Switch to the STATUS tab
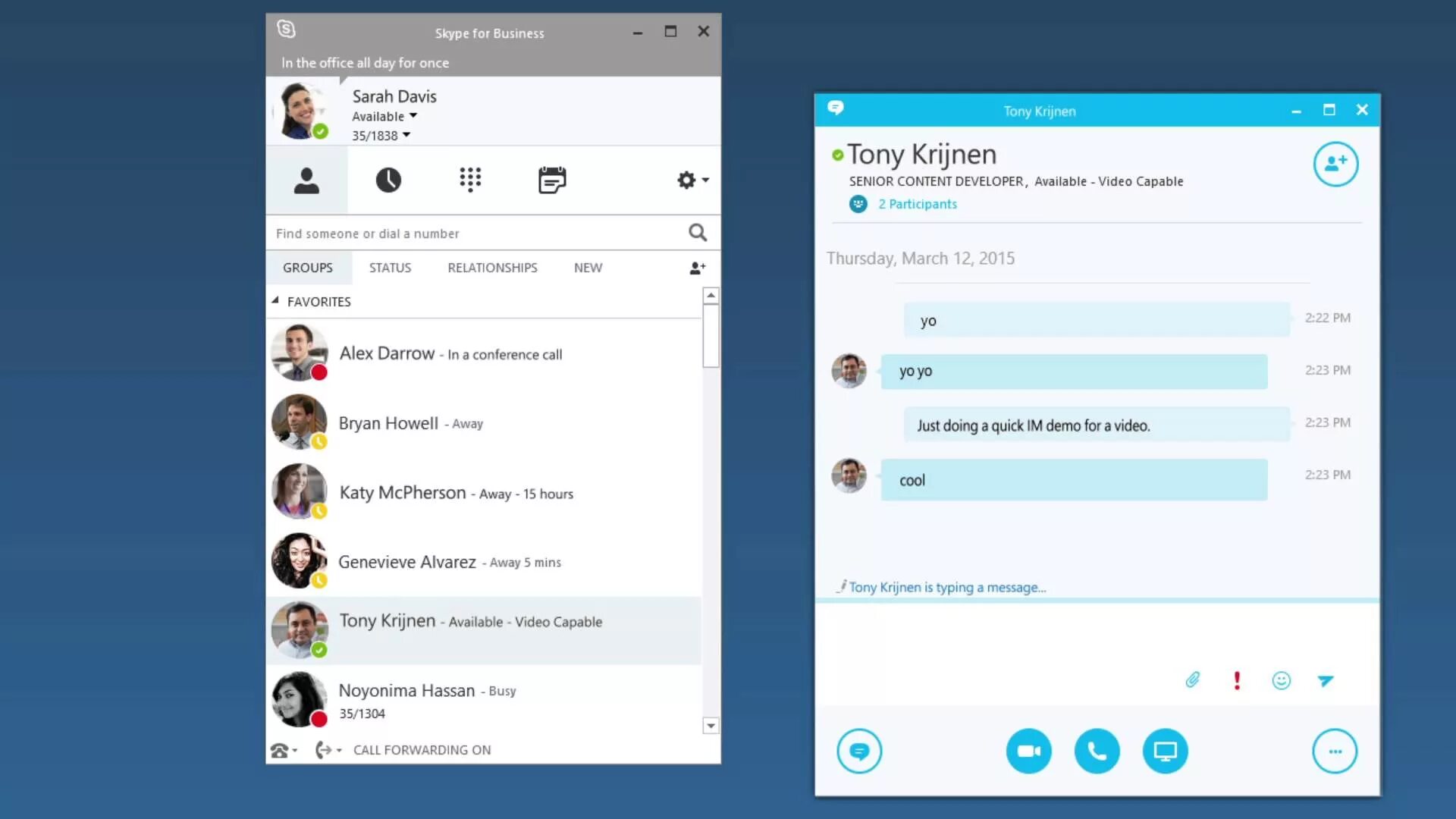Image resolution: width=1456 pixels, height=819 pixels. pyautogui.click(x=390, y=268)
